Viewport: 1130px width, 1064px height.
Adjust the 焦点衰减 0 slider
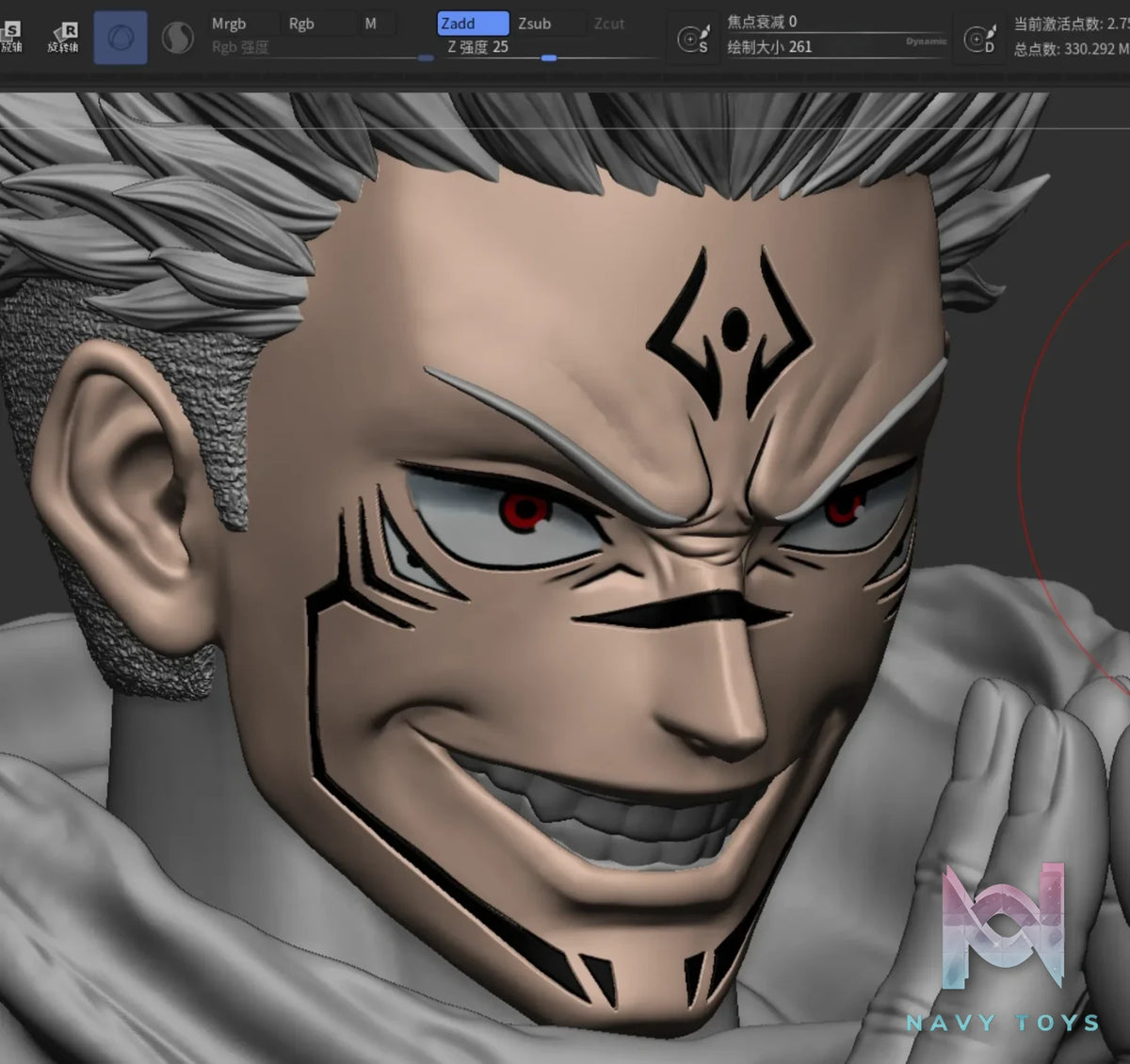click(x=836, y=22)
